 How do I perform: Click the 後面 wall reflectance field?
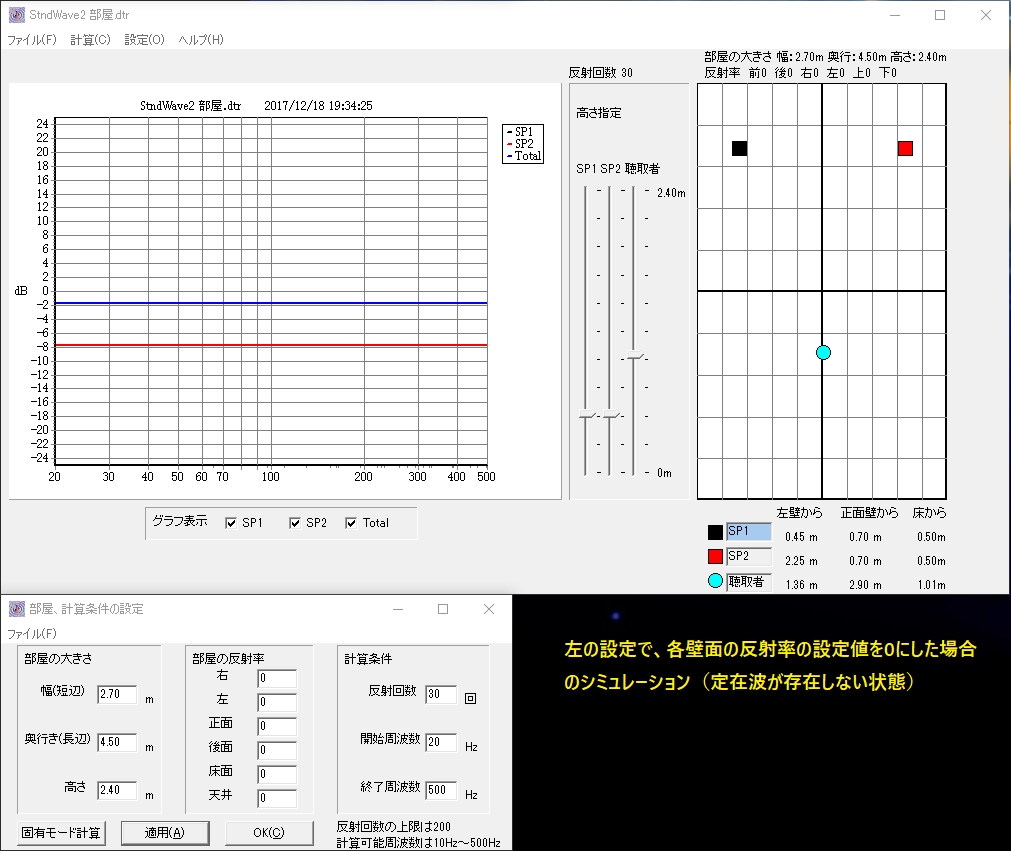tap(277, 750)
